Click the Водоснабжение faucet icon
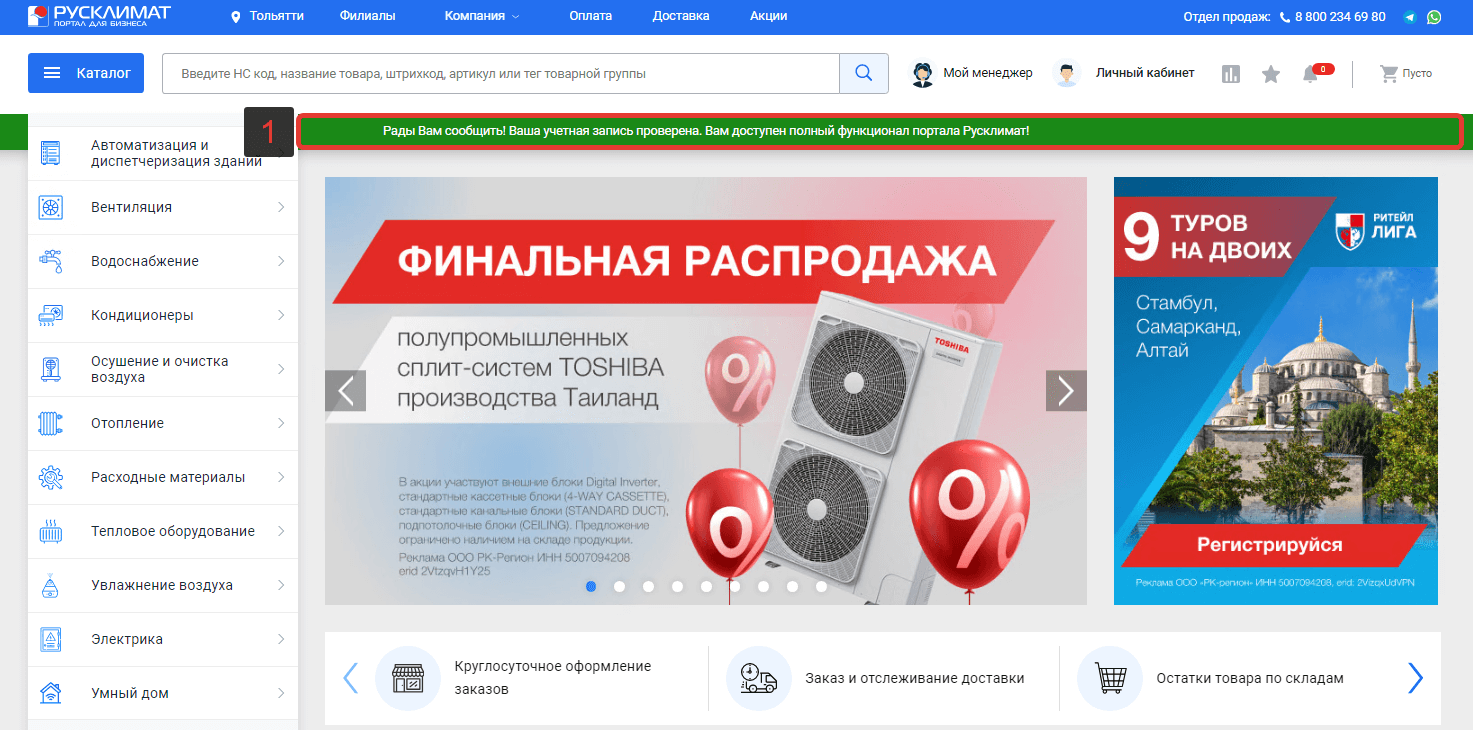 [50, 261]
